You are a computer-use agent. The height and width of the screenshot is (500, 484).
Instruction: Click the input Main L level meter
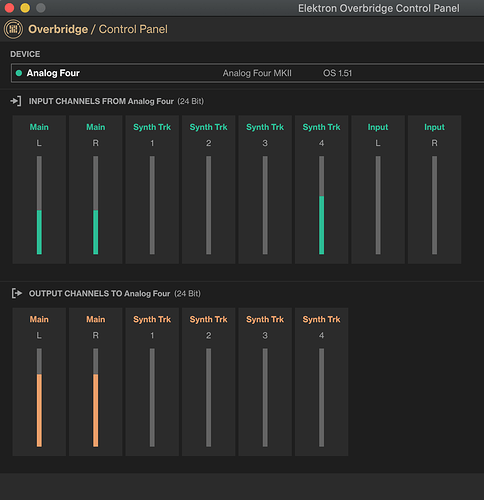(39, 205)
